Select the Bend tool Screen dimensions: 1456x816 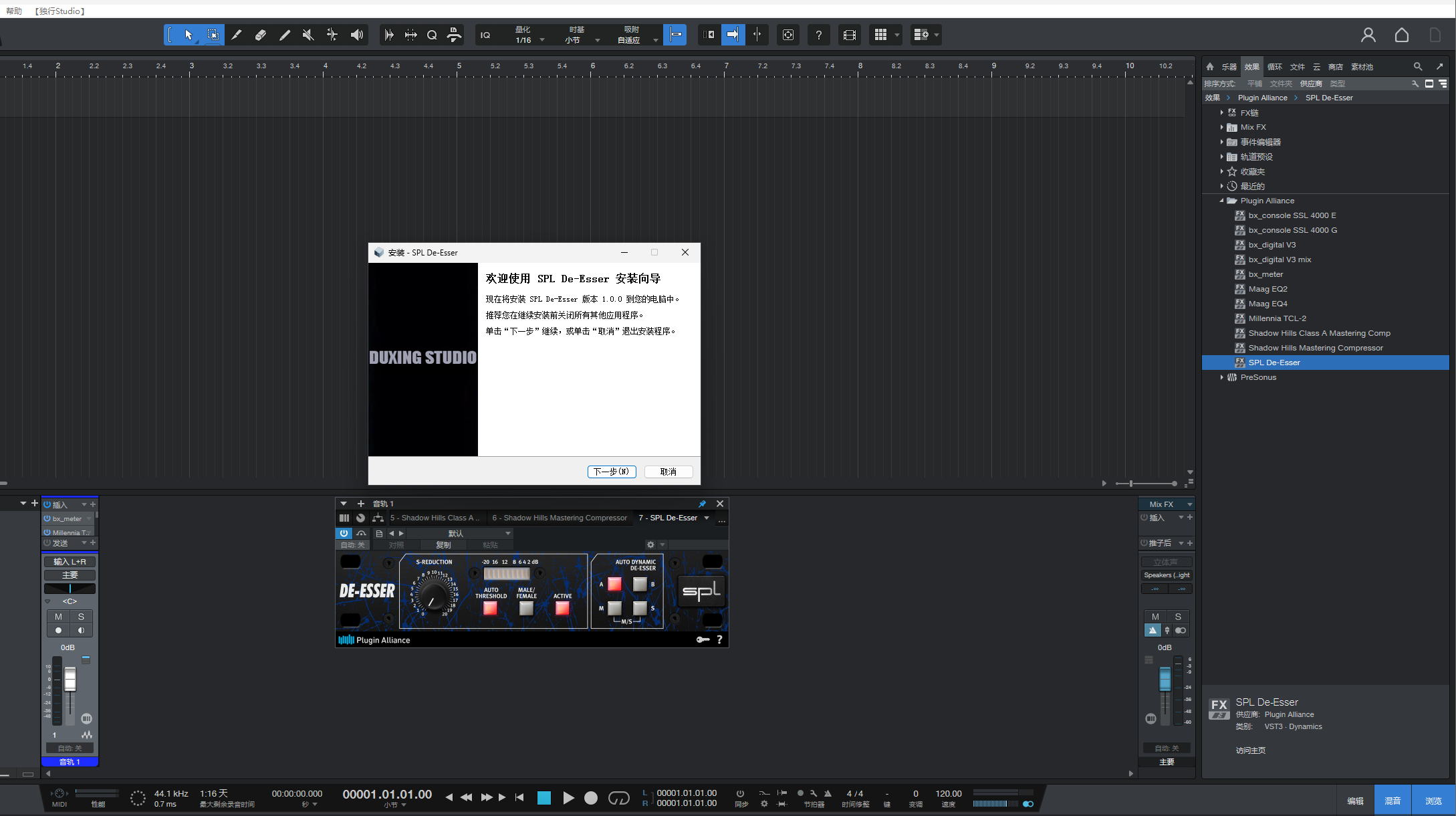tap(332, 35)
